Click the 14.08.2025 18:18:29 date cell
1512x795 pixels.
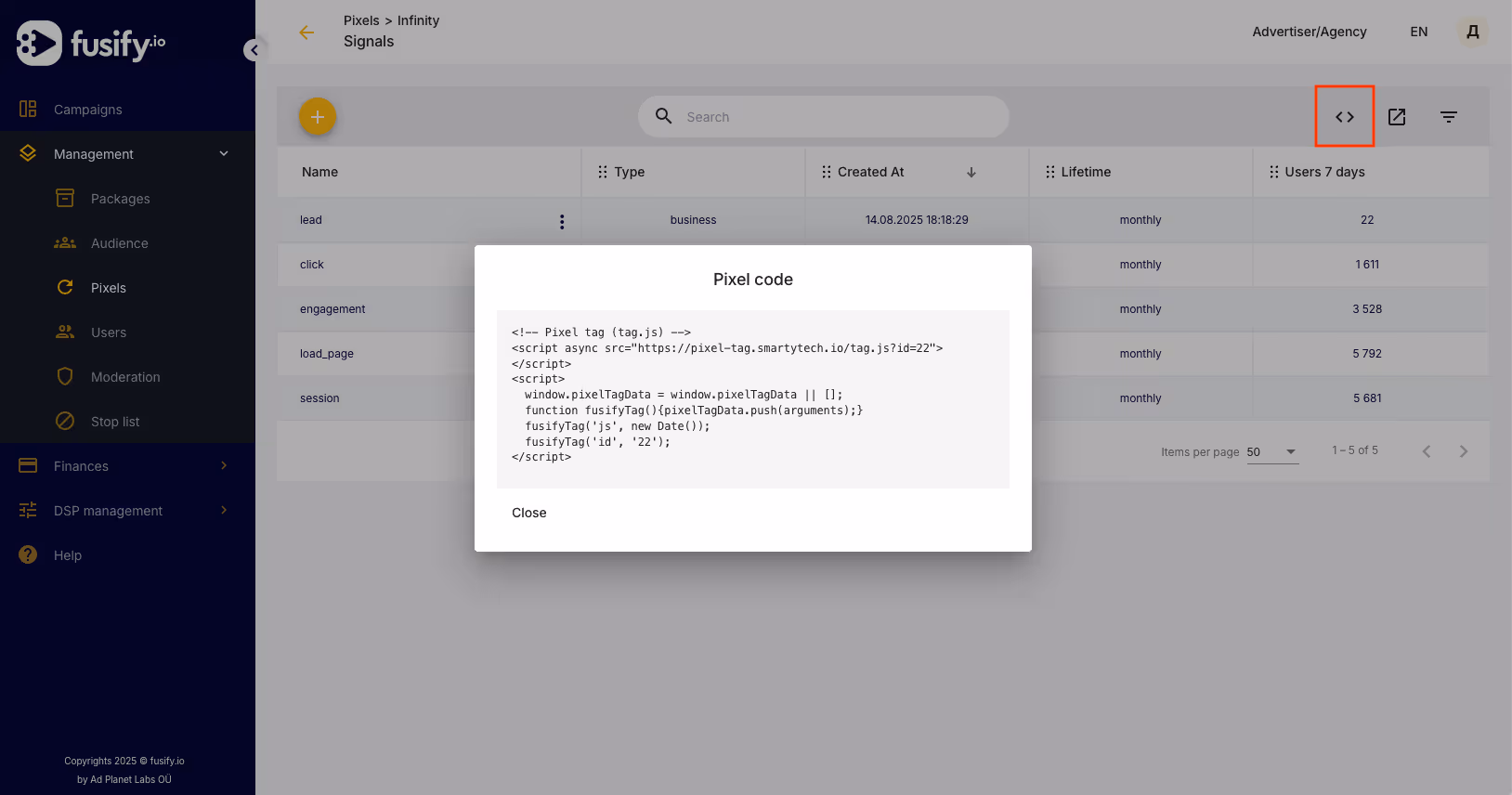(917, 220)
